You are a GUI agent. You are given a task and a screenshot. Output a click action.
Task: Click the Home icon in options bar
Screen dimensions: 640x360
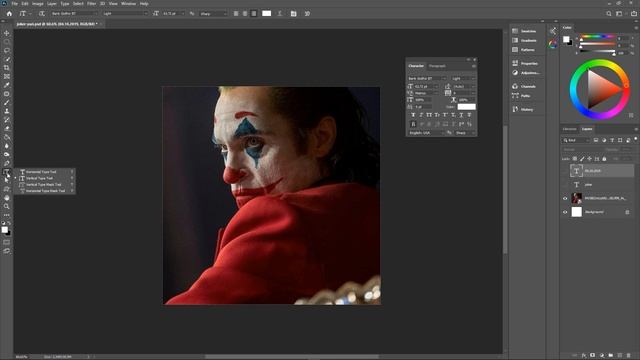(x=9, y=13)
